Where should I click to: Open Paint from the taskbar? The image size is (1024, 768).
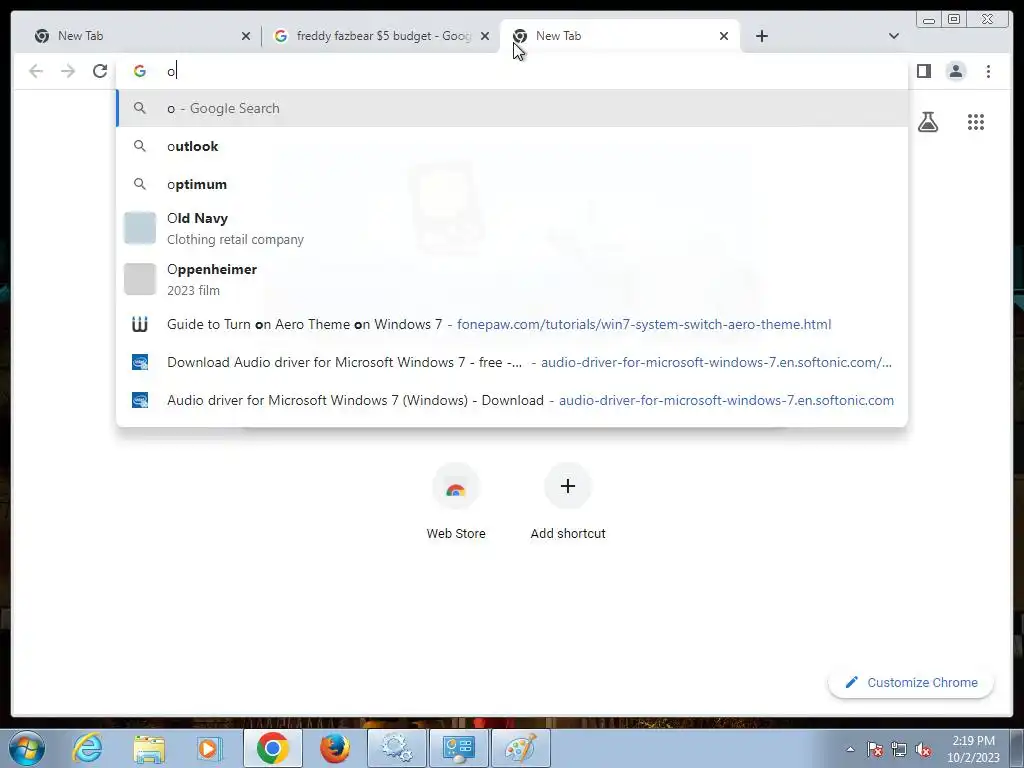pos(520,748)
